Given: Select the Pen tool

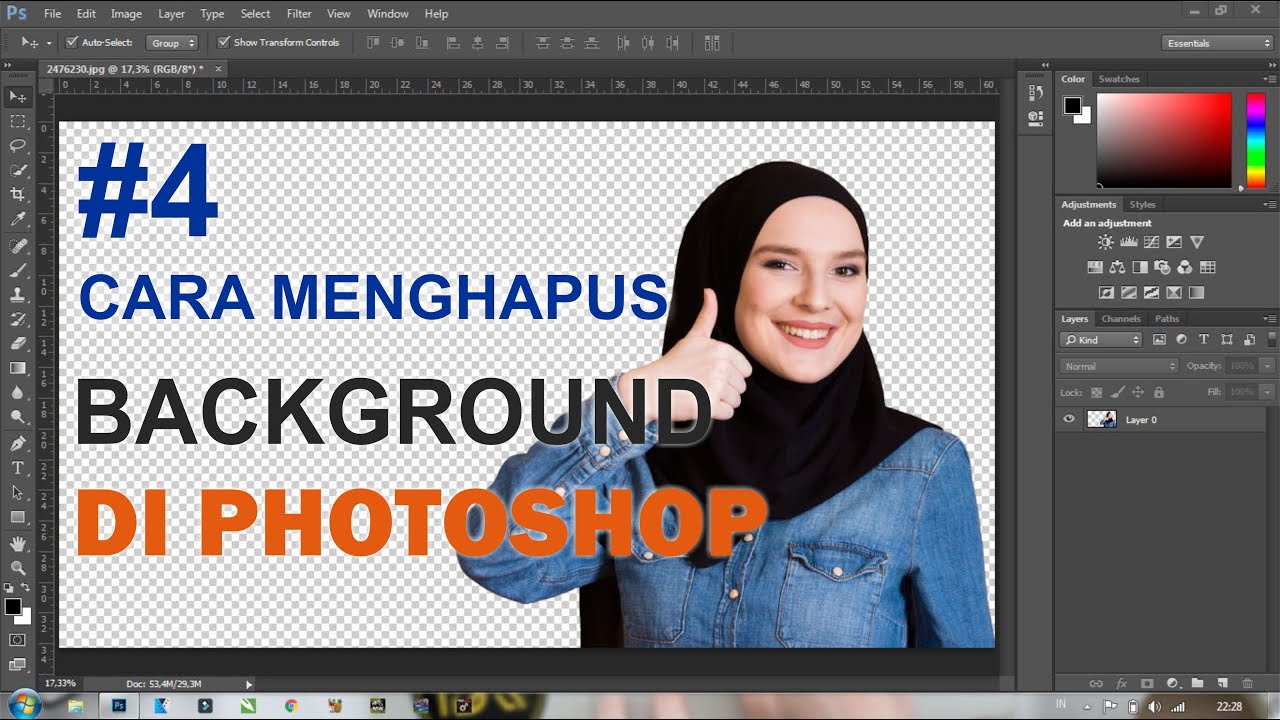Looking at the screenshot, I should (18, 443).
